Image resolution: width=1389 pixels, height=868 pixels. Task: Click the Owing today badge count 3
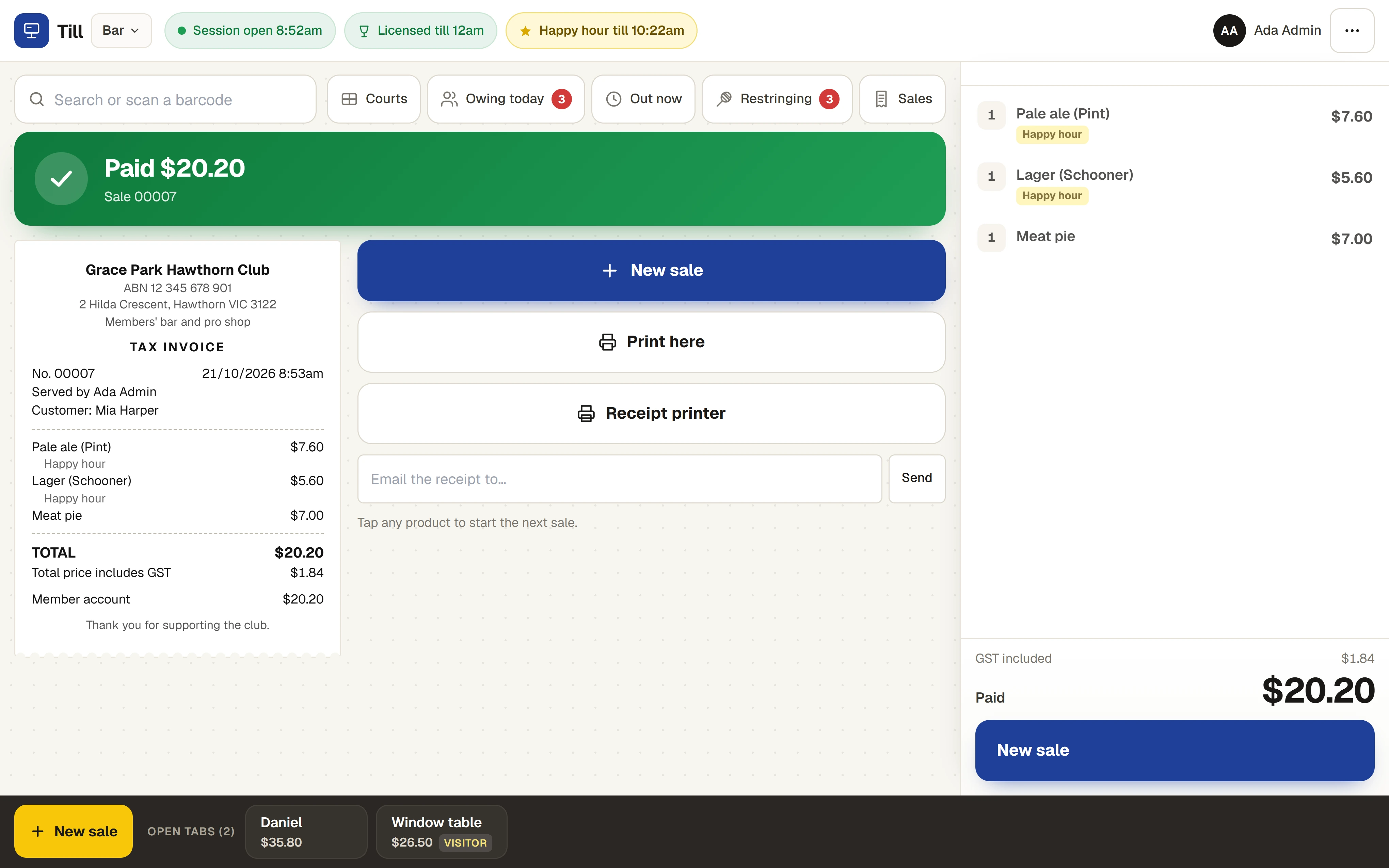pyautogui.click(x=561, y=99)
